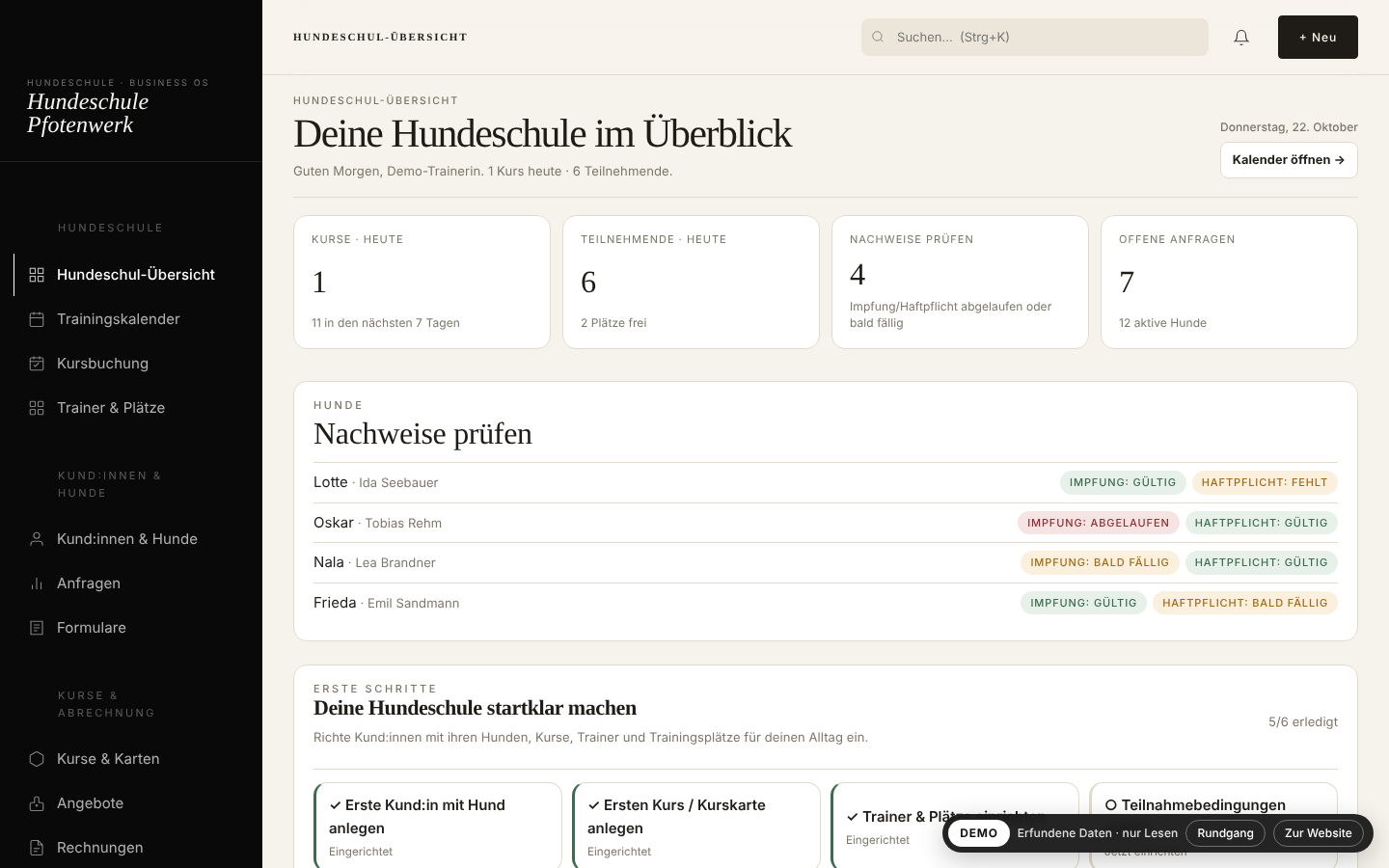Click the Kund:innen & Hunde person icon
The width and height of the screenshot is (1389, 868).
[x=37, y=539]
